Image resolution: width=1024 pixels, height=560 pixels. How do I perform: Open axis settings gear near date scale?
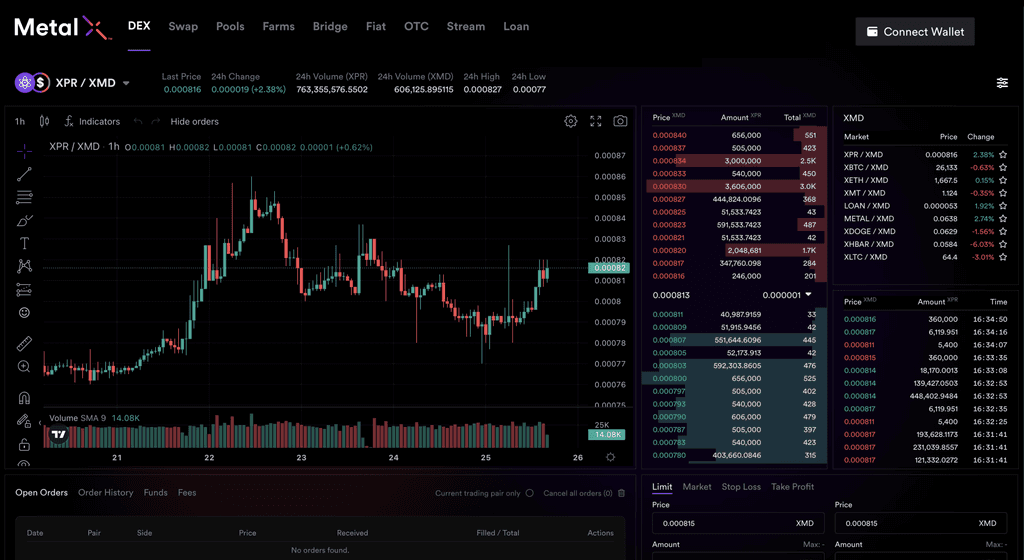pos(611,457)
